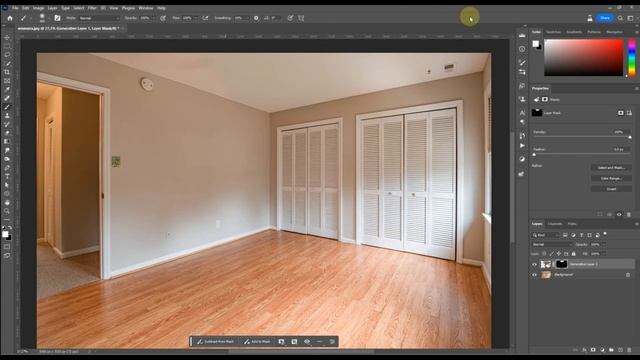Switch to the Channels tab
Screen dimensions: 640x360
point(555,224)
